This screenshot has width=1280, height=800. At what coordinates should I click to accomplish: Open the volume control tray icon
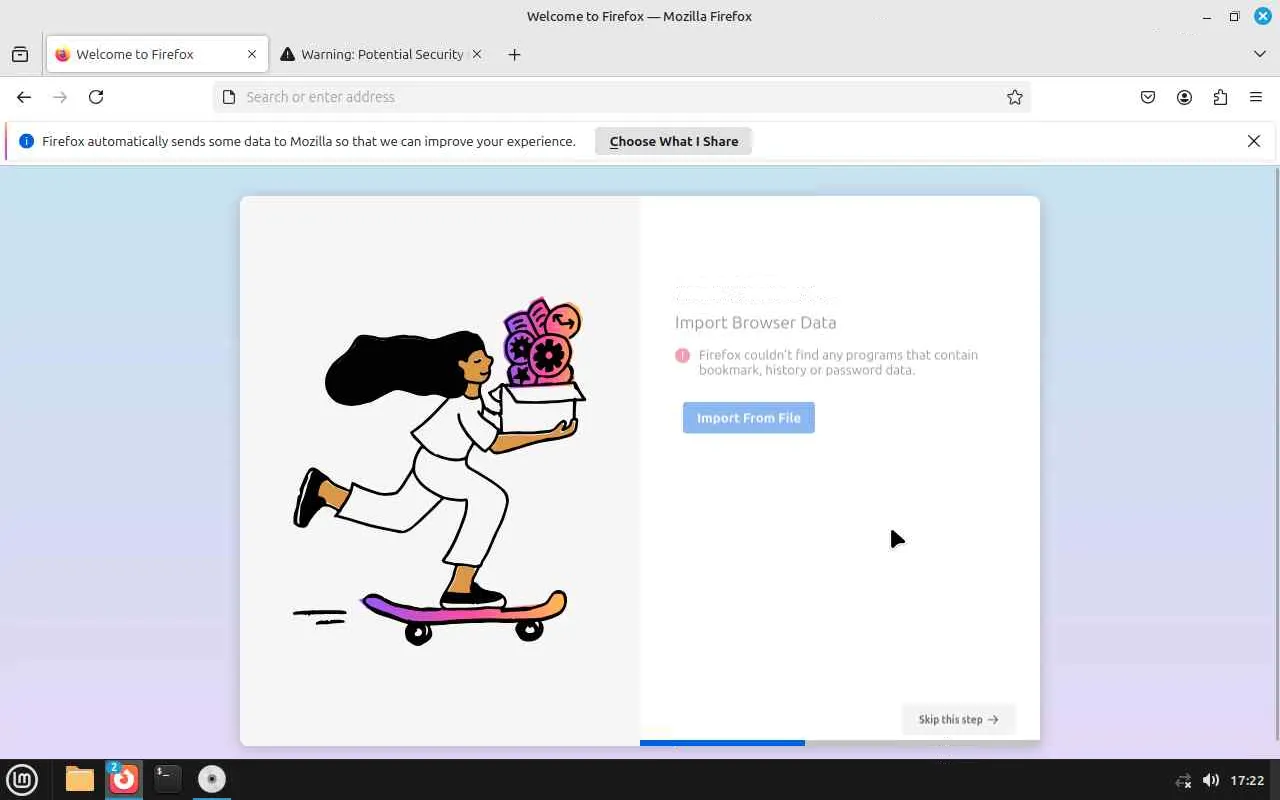(x=1210, y=780)
